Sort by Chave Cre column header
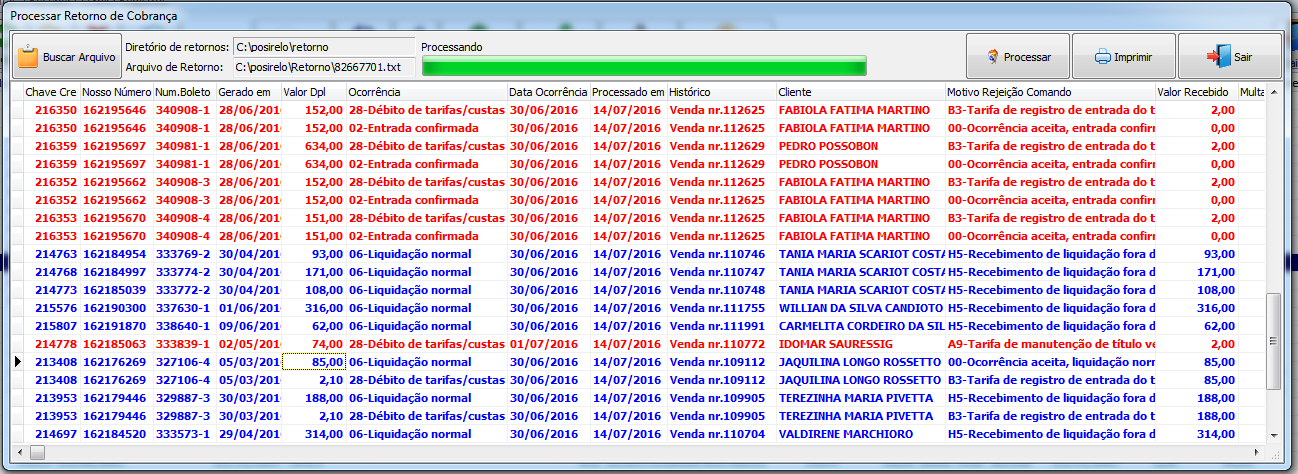The height and width of the screenshot is (474, 1298). click(52, 92)
